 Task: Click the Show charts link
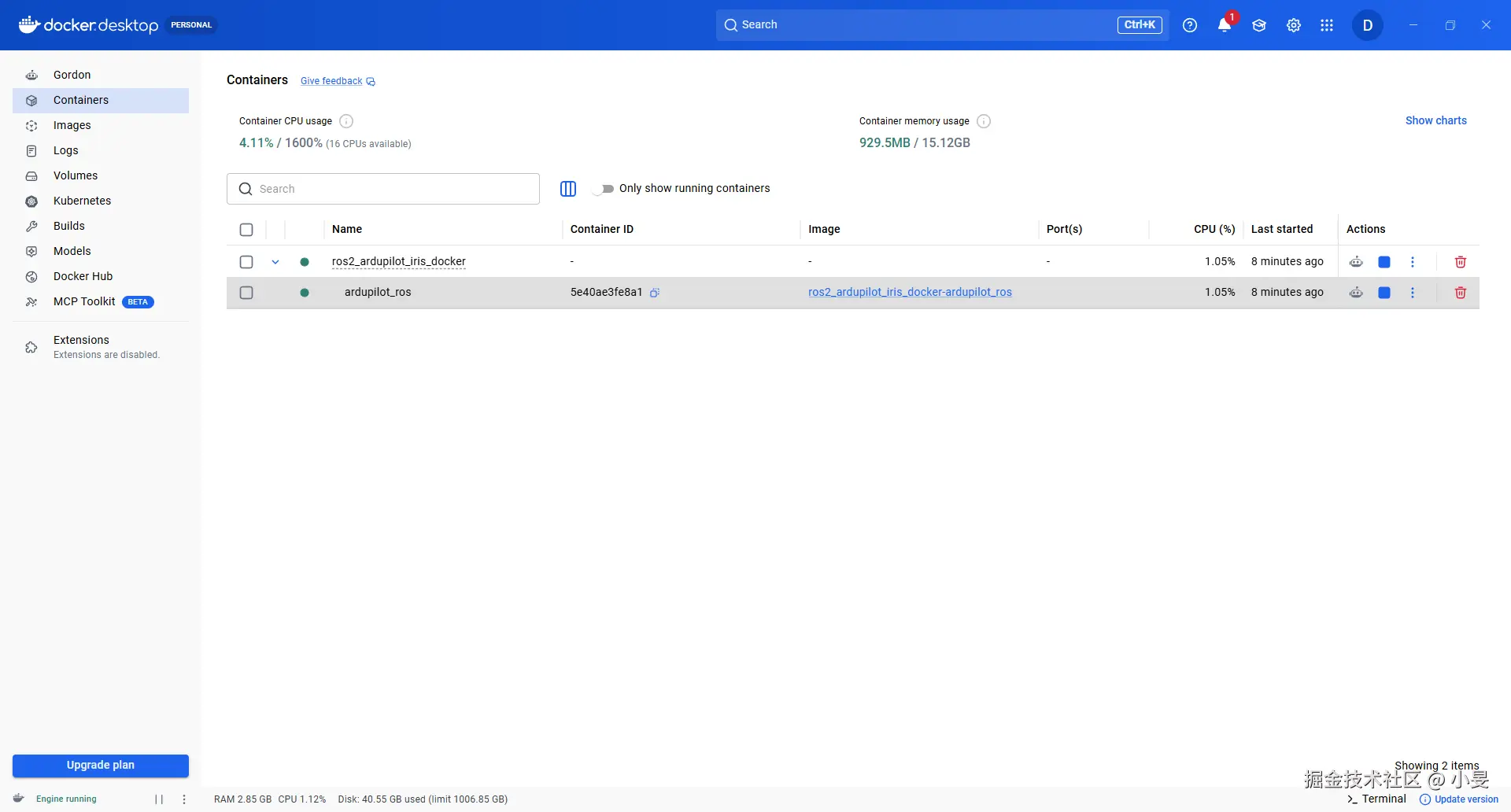[x=1436, y=120]
